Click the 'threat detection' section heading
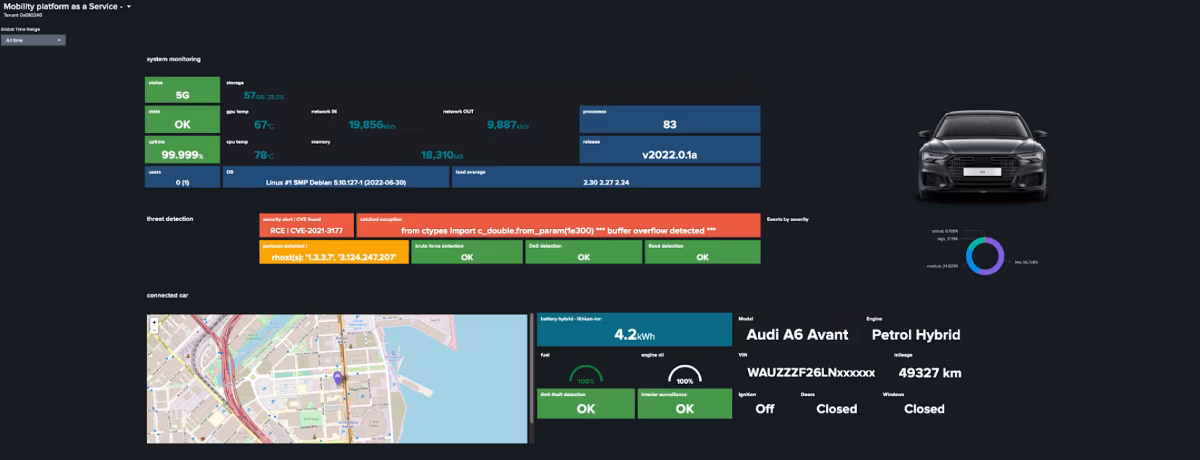 pyautogui.click(x=170, y=218)
